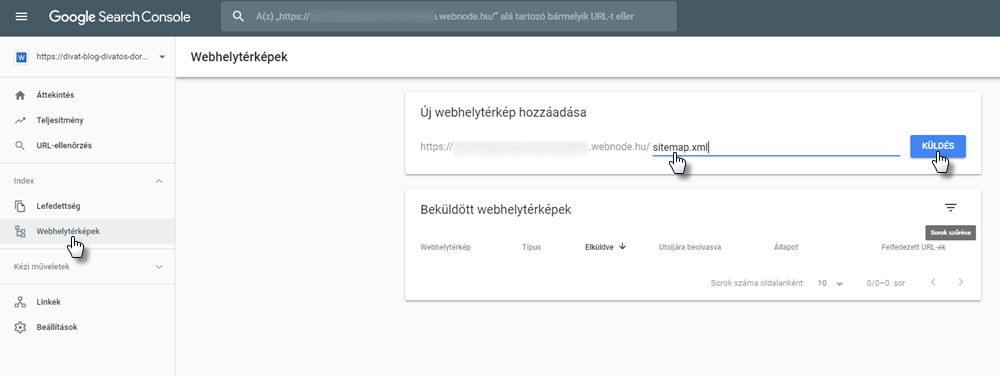Click the search magnifier icon in top bar
The width and height of the screenshot is (1000, 376).
(x=239, y=17)
